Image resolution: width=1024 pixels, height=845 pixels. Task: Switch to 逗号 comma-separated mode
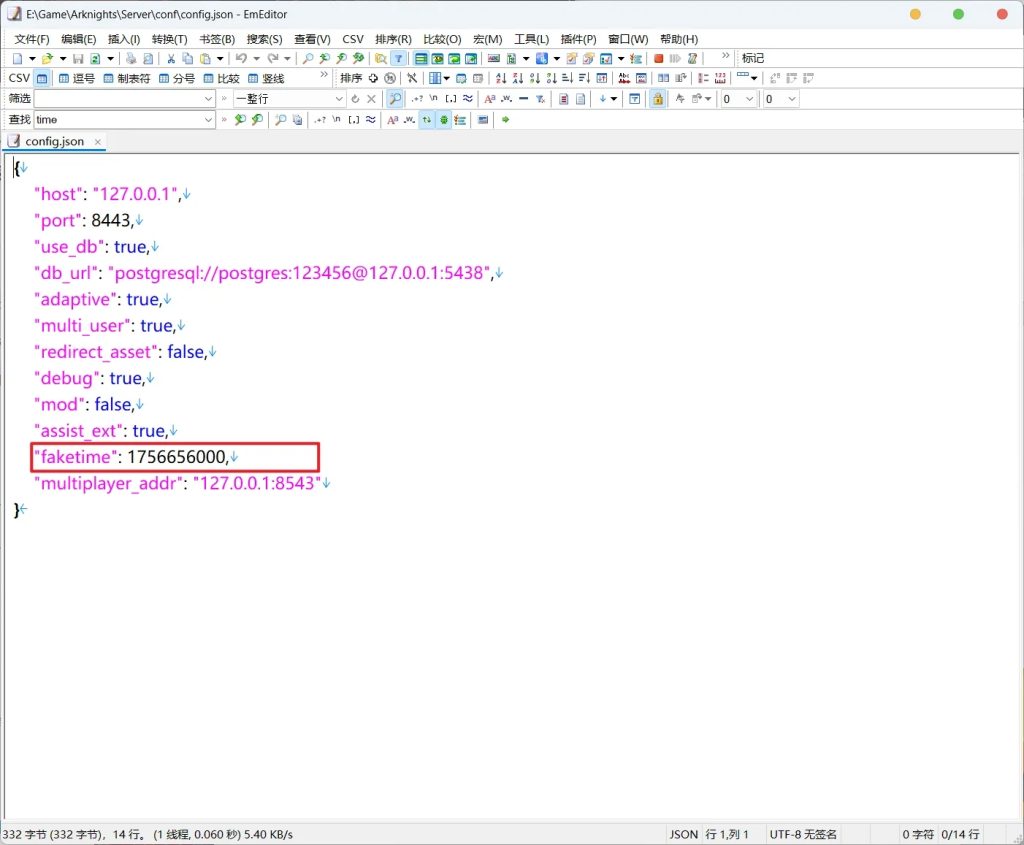(x=77, y=79)
